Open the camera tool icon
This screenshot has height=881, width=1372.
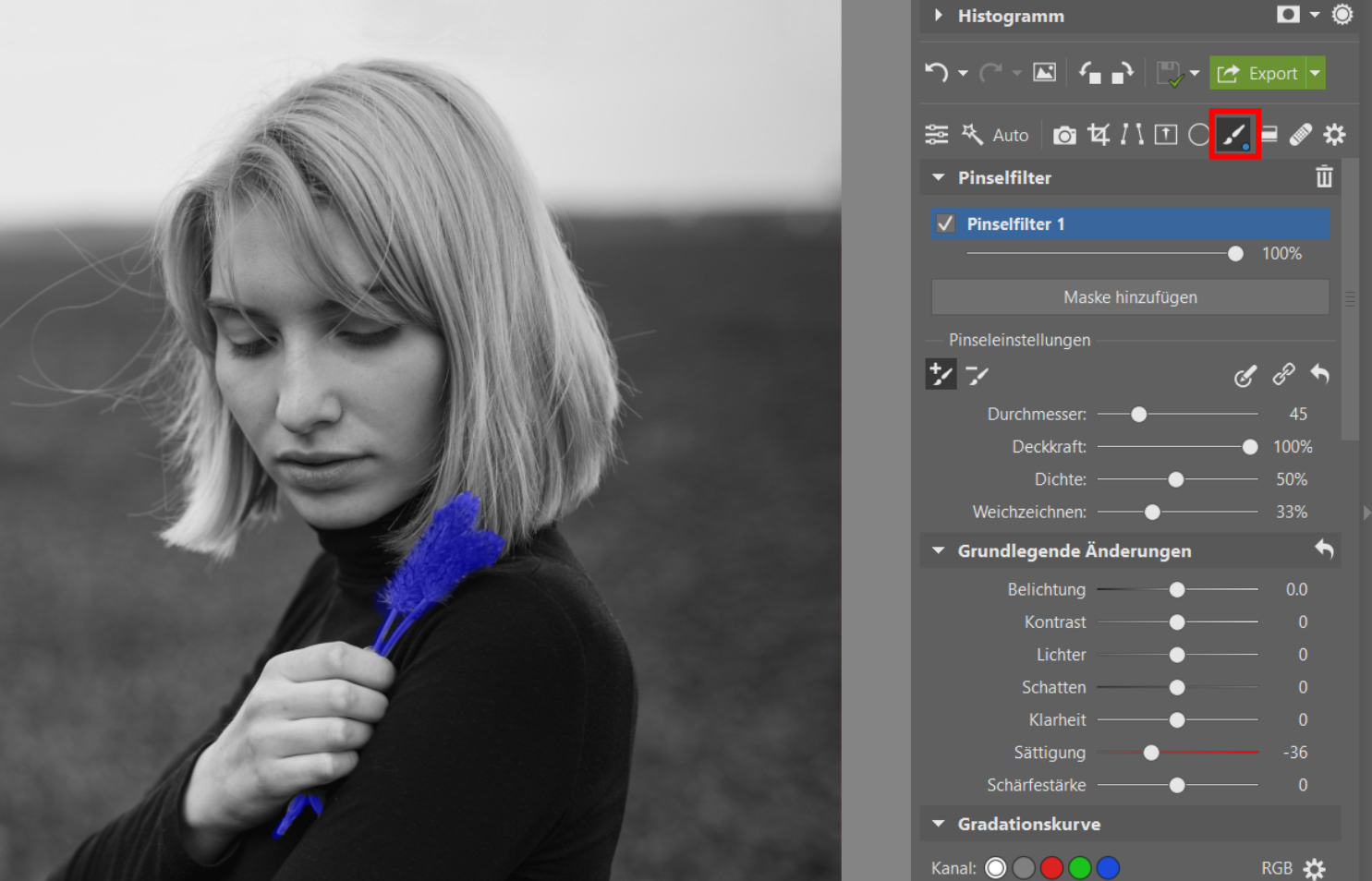tap(1064, 136)
